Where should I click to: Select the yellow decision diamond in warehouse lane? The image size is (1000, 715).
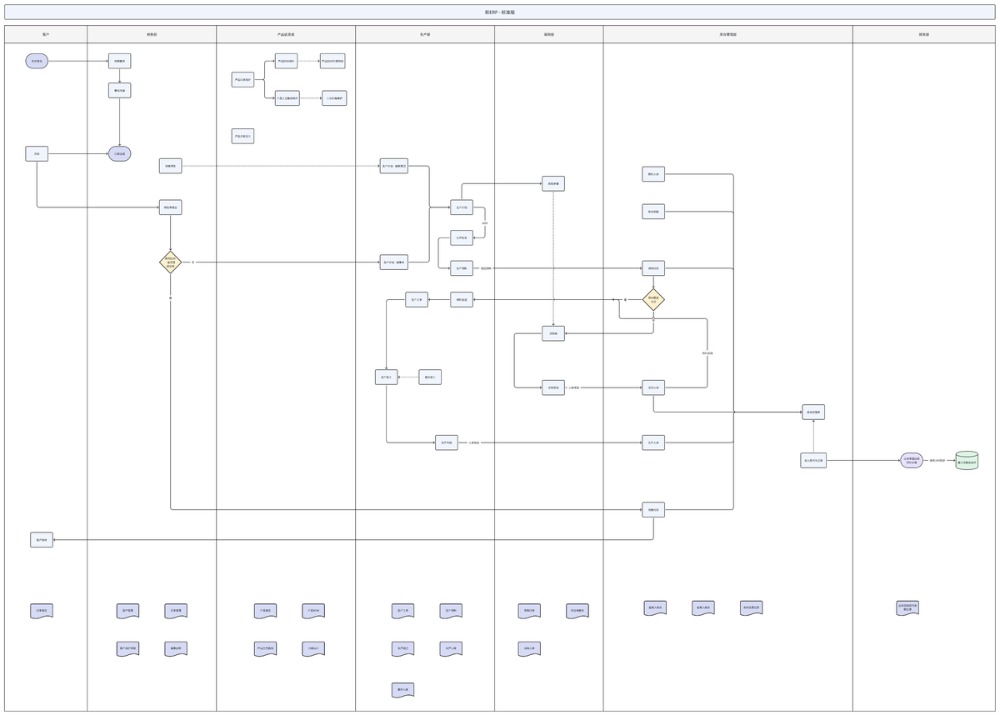pyautogui.click(x=653, y=299)
